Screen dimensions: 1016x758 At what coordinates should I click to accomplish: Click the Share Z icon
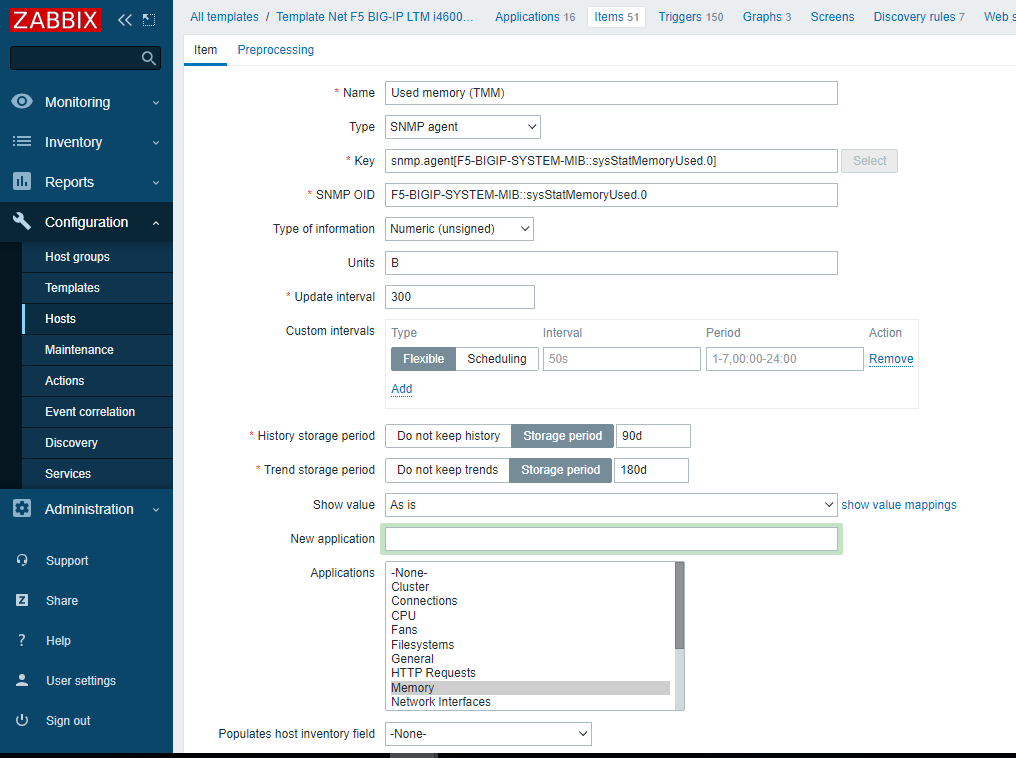(22, 601)
